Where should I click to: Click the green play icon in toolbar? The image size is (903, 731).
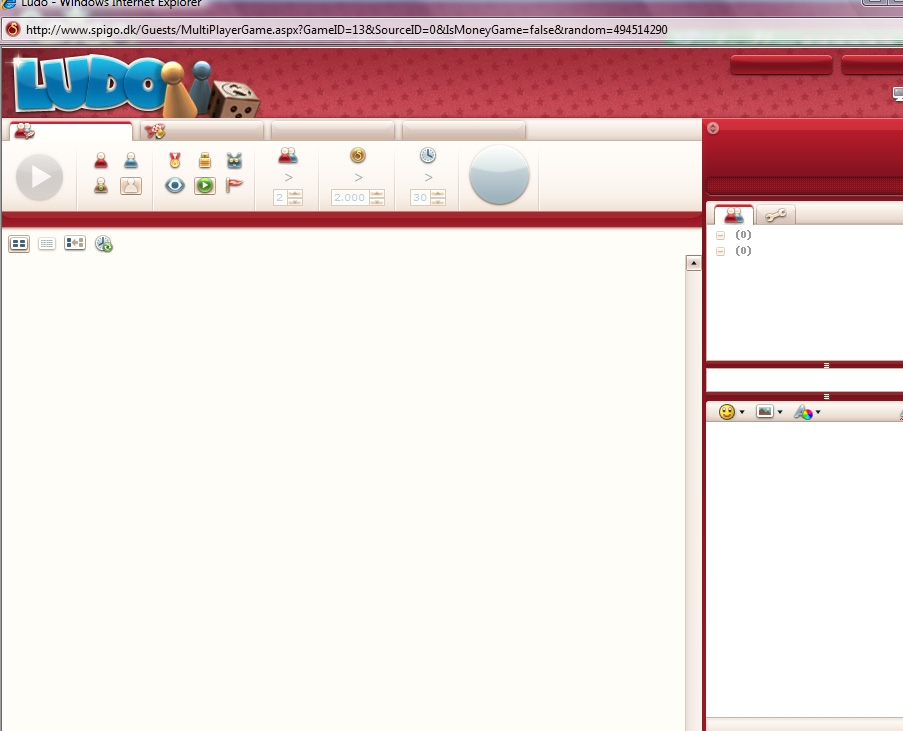[x=205, y=185]
